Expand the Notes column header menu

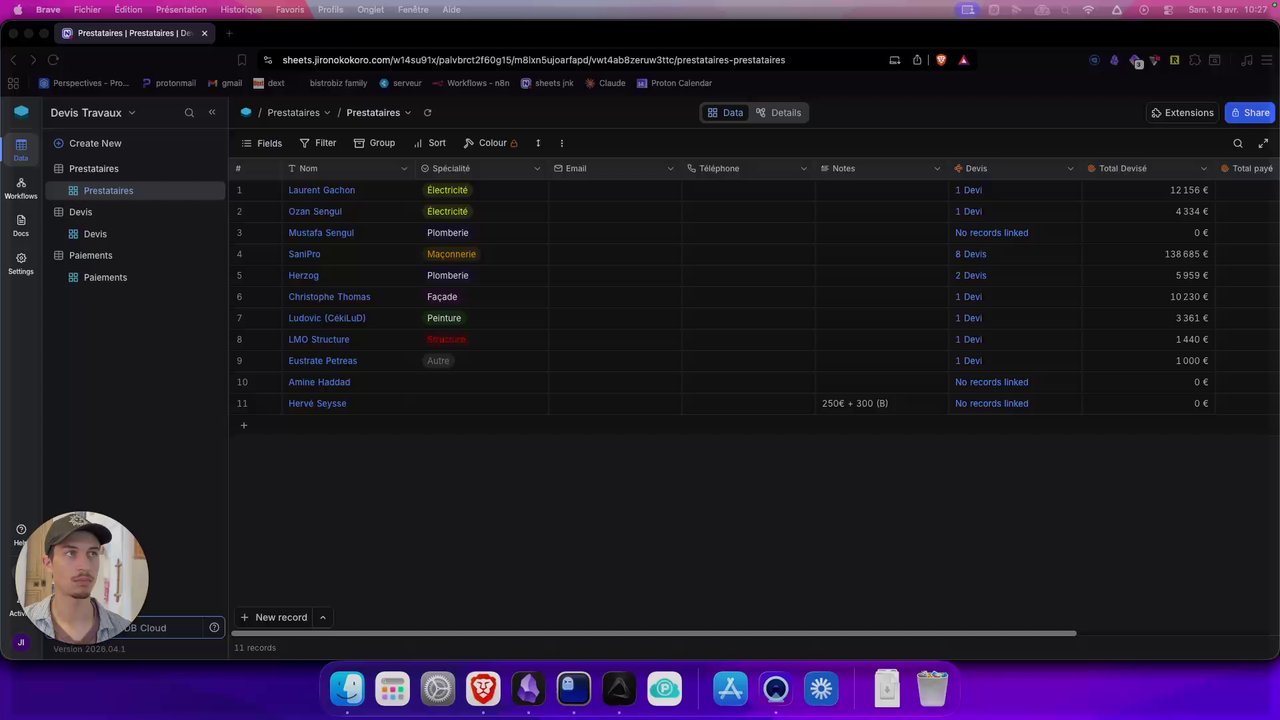[x=937, y=169]
